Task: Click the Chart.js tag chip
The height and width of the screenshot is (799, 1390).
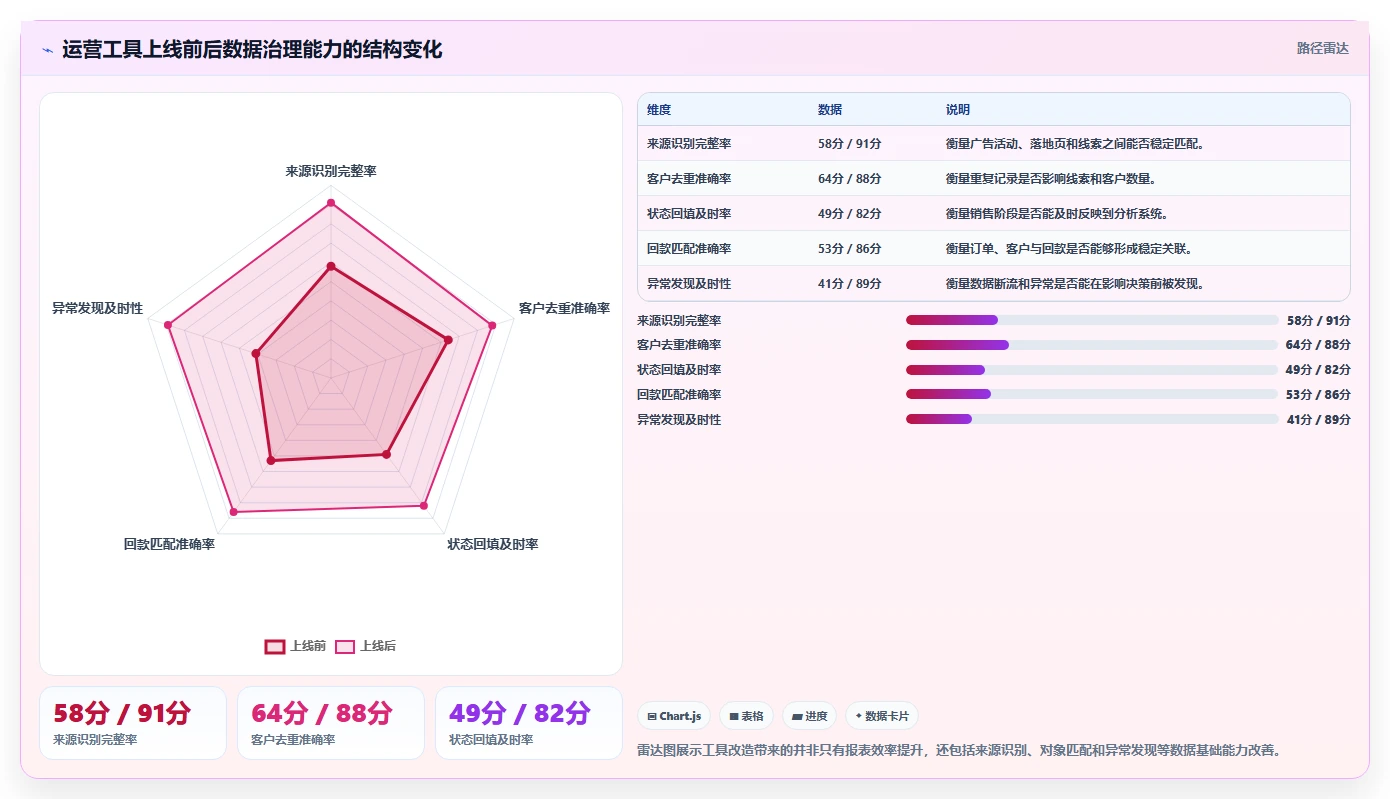Action: (674, 716)
